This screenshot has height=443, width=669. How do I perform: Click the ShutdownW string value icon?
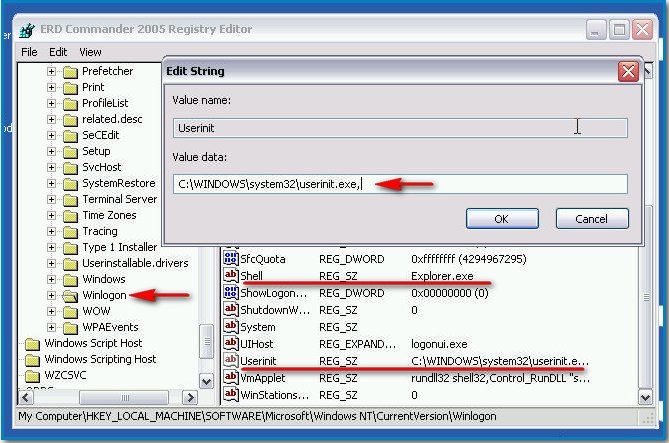231,309
